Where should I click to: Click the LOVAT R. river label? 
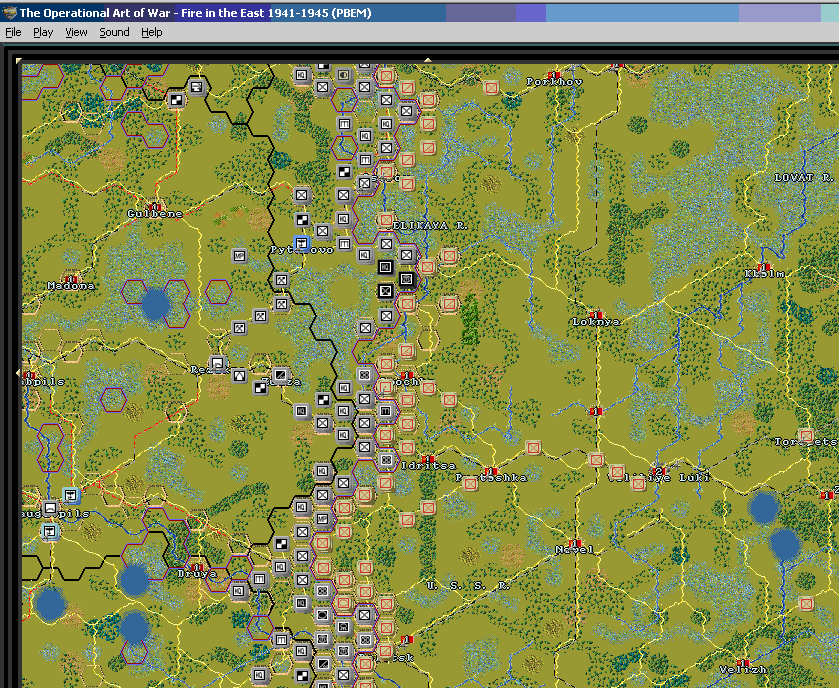(x=804, y=178)
